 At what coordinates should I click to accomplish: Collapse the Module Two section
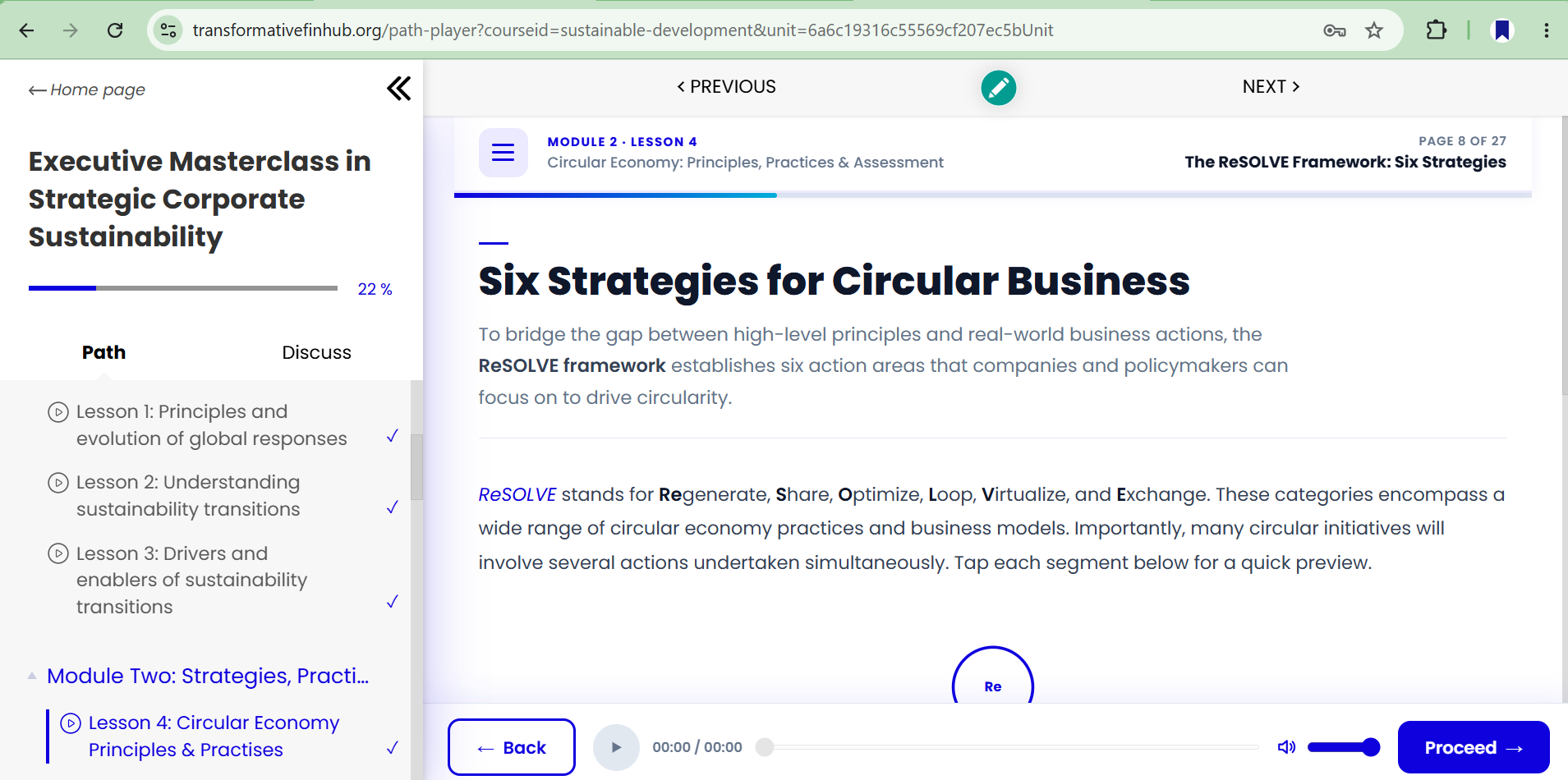click(32, 676)
